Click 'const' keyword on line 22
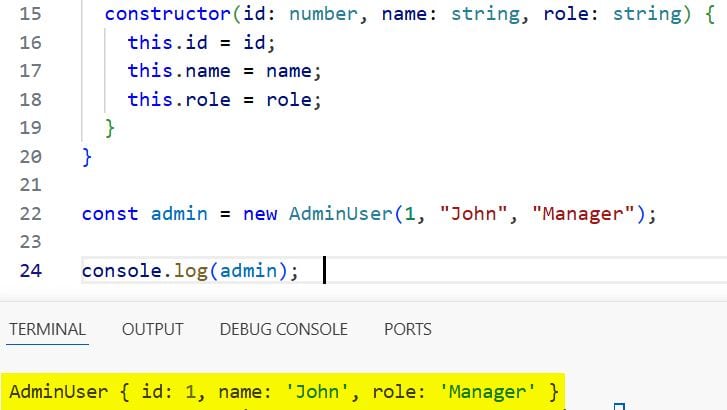Viewport: 727px width, 410px height. click(x=110, y=214)
